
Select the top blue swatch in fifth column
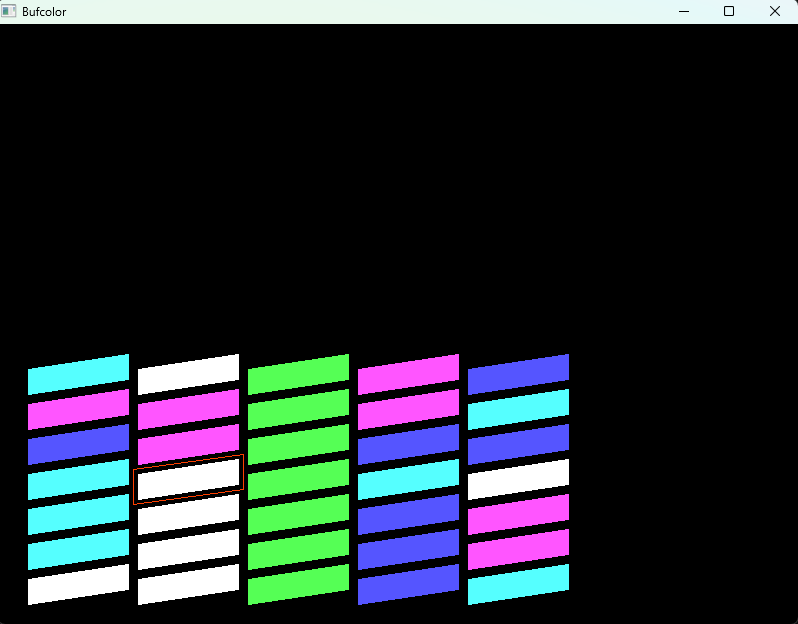coord(518,375)
